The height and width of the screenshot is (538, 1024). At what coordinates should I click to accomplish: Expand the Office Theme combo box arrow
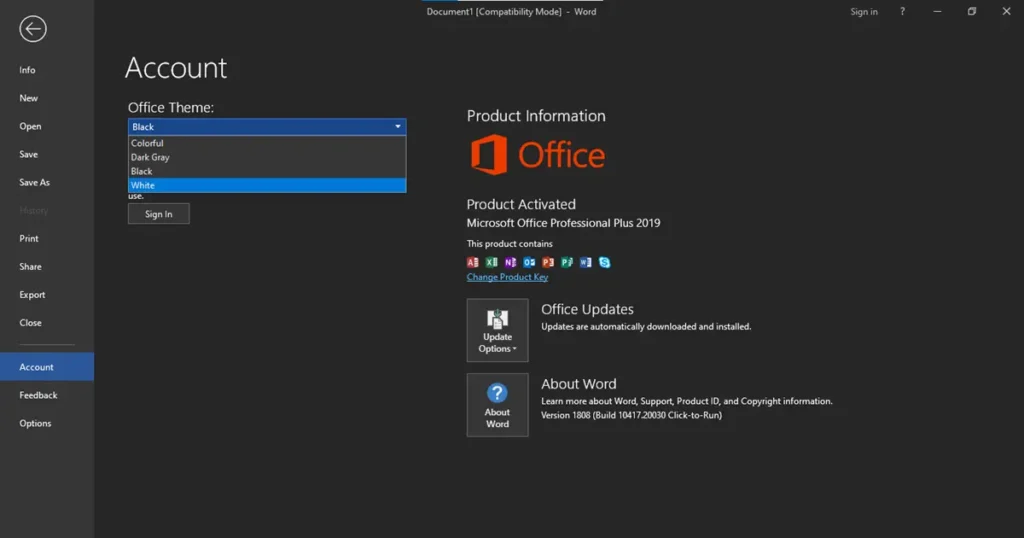[398, 127]
